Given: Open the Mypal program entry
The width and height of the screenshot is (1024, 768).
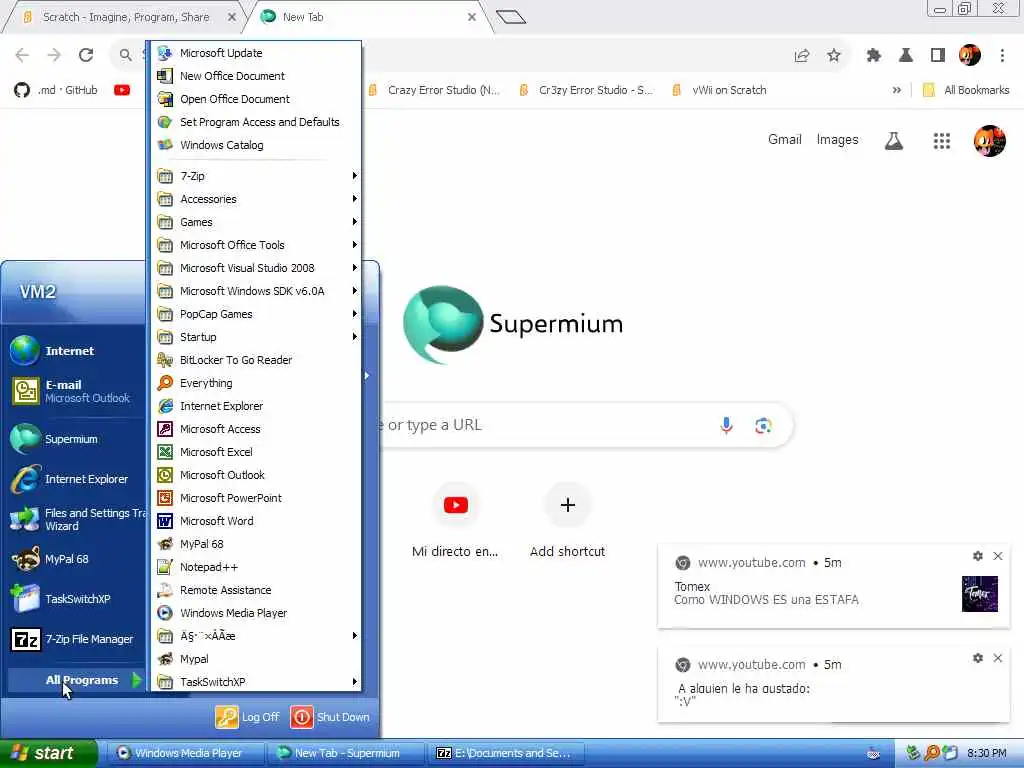Looking at the screenshot, I should [256, 659].
